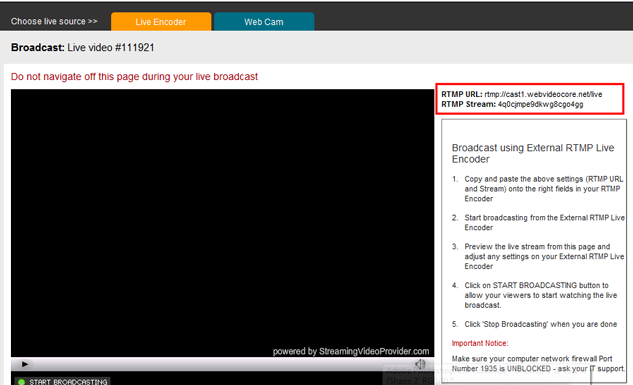Screen dimensions: 633x385
Task: Click the 'RTMP URL:' bold label
Action: click(462, 94)
